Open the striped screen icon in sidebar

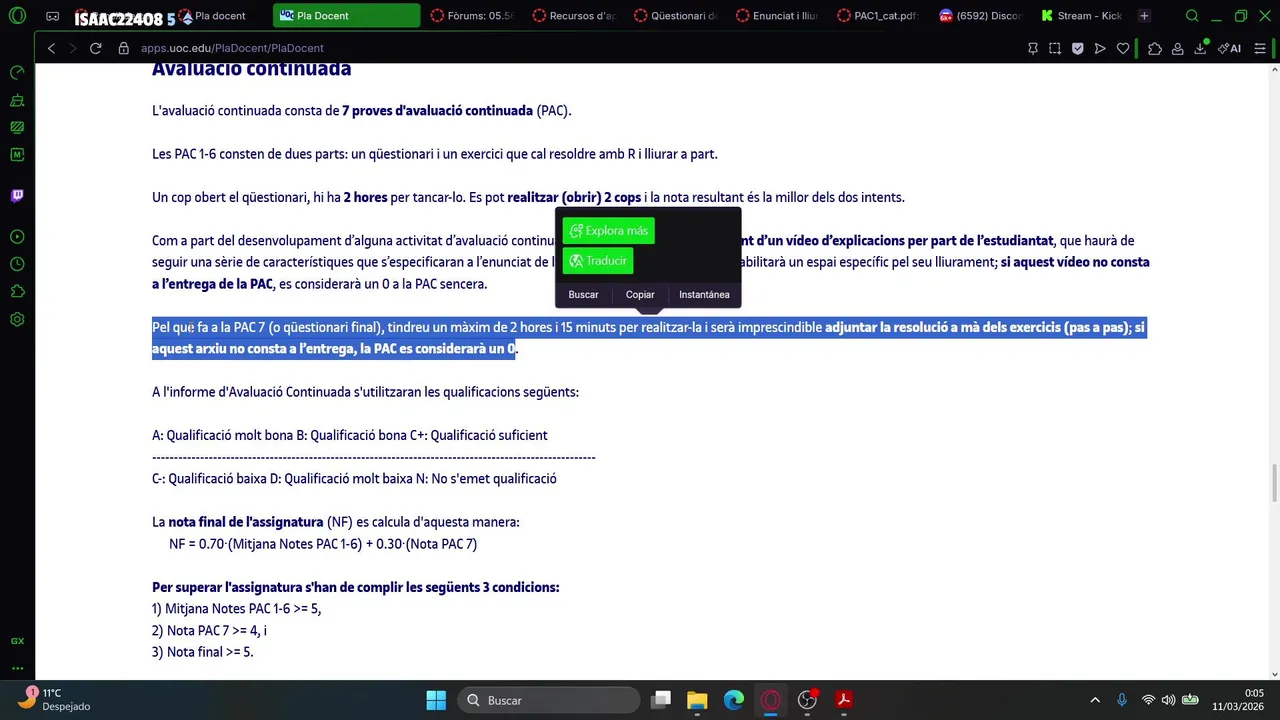(17, 127)
